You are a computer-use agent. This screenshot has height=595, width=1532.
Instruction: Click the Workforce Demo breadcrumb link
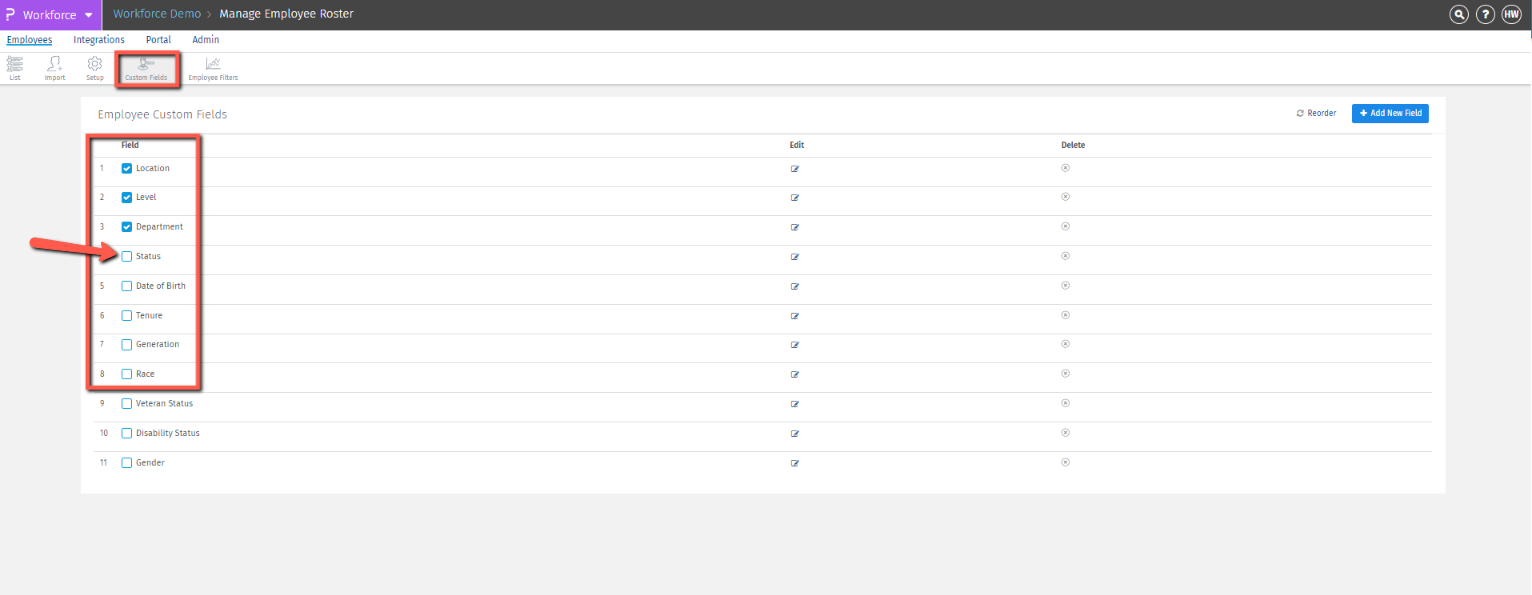157,15
